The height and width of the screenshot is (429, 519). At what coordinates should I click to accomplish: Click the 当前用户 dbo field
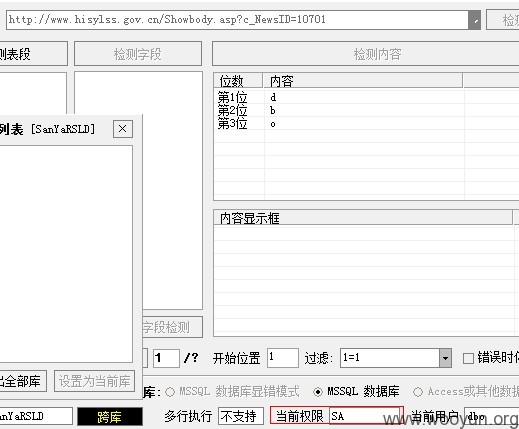point(492,417)
